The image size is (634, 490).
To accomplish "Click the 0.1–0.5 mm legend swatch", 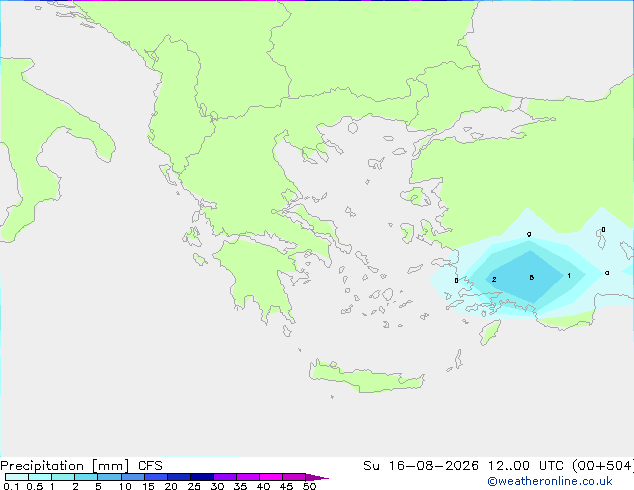I will 17,477.
